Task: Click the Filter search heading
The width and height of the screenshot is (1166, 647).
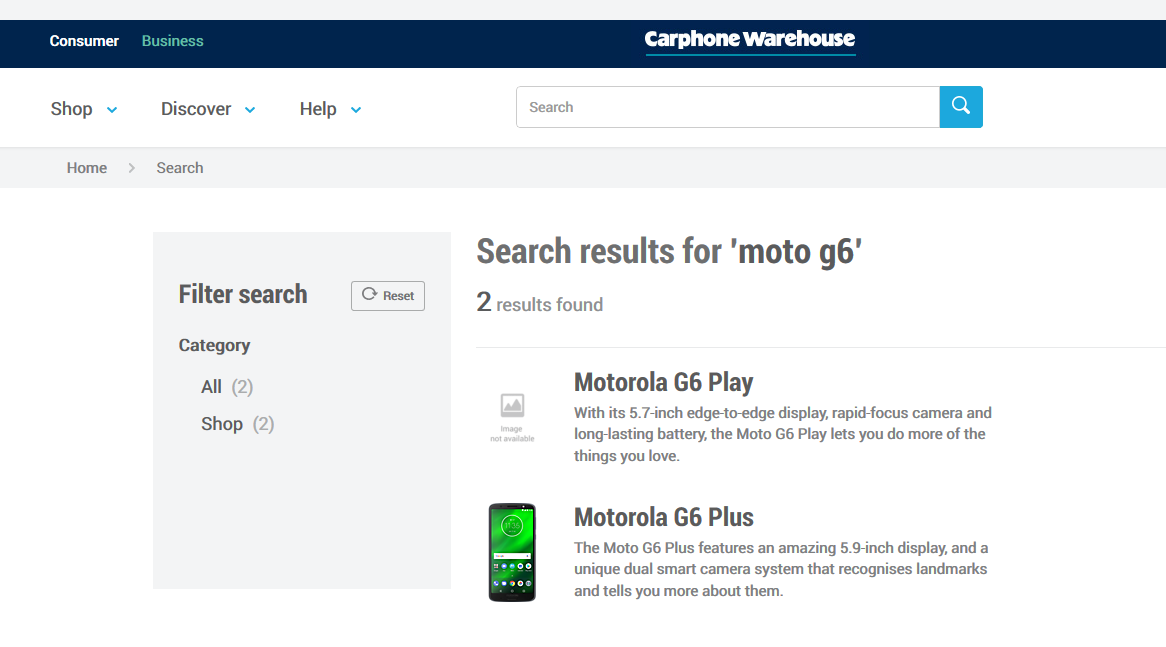Action: click(242, 294)
